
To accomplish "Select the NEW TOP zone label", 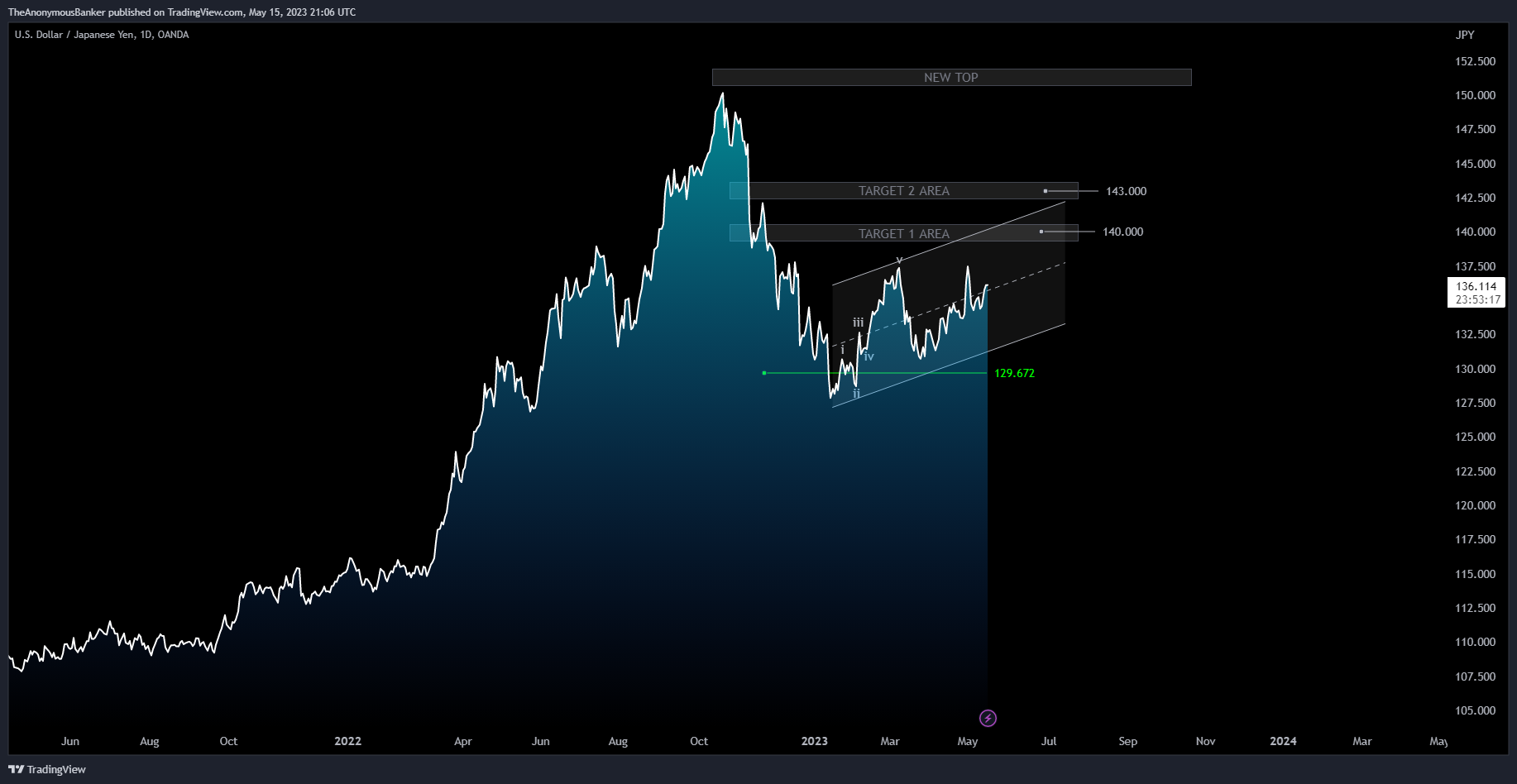I will pyautogui.click(x=951, y=77).
